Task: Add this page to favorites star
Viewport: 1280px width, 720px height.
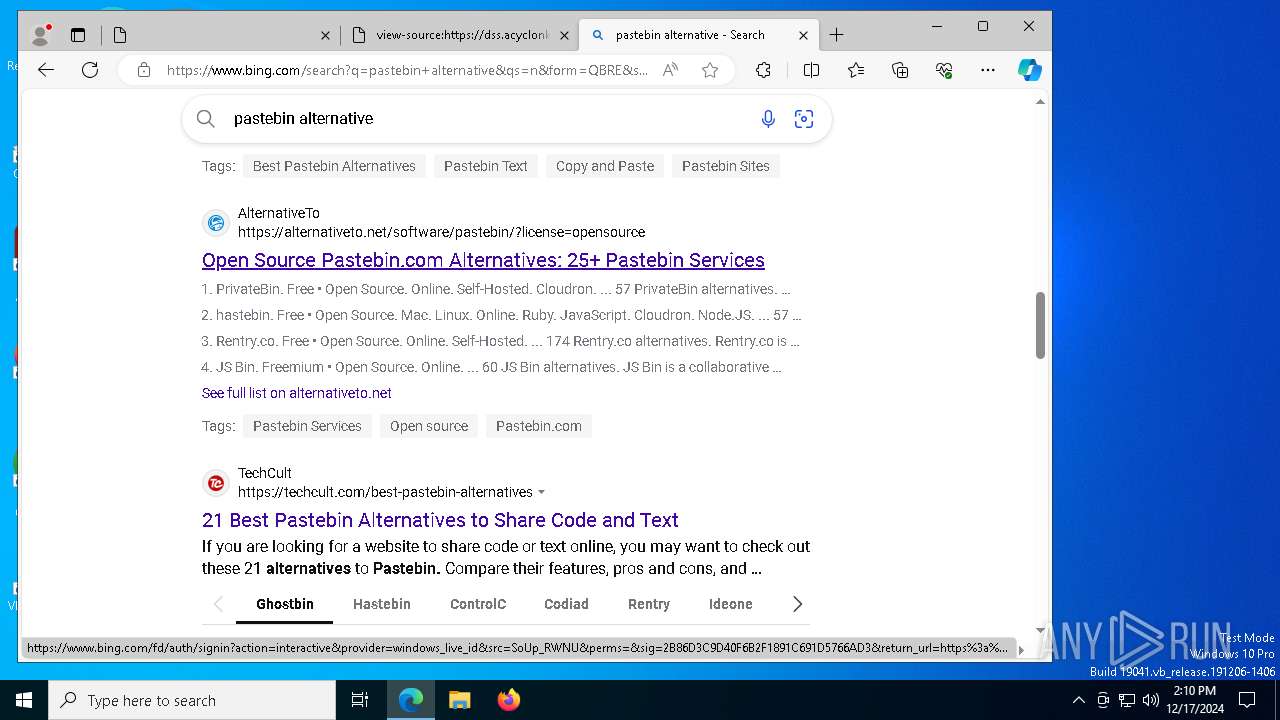Action: click(x=710, y=70)
